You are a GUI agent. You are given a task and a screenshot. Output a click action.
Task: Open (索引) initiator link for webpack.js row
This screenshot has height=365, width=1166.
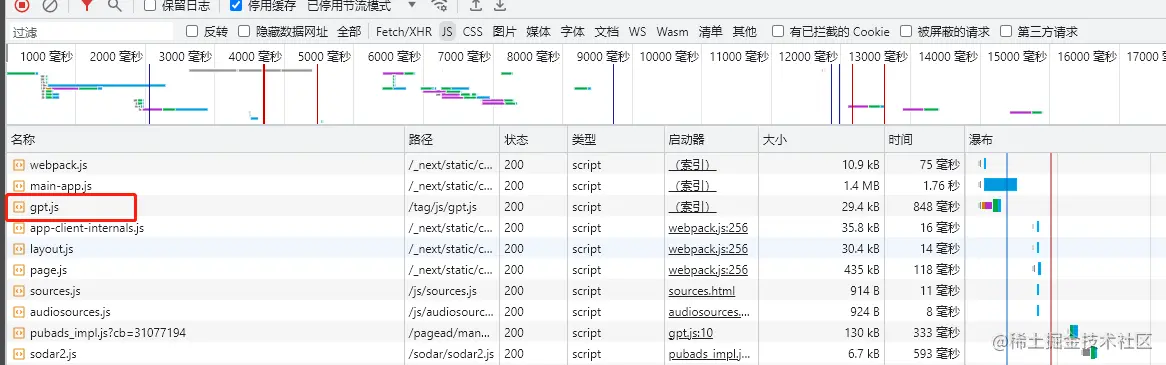point(692,165)
